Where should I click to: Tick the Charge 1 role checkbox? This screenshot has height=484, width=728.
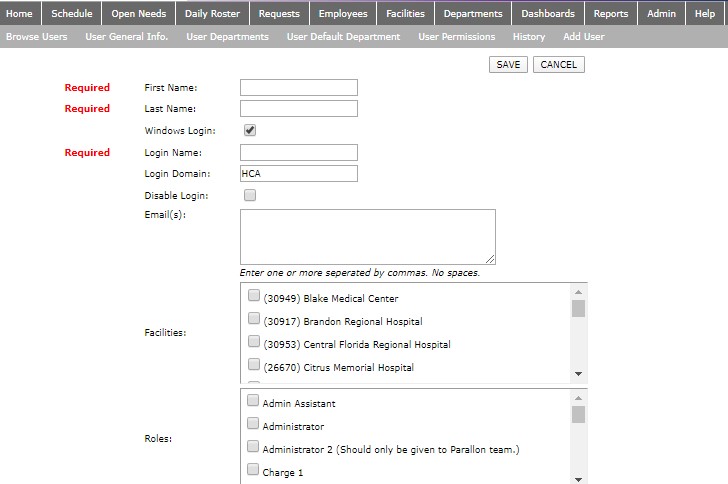click(253, 470)
